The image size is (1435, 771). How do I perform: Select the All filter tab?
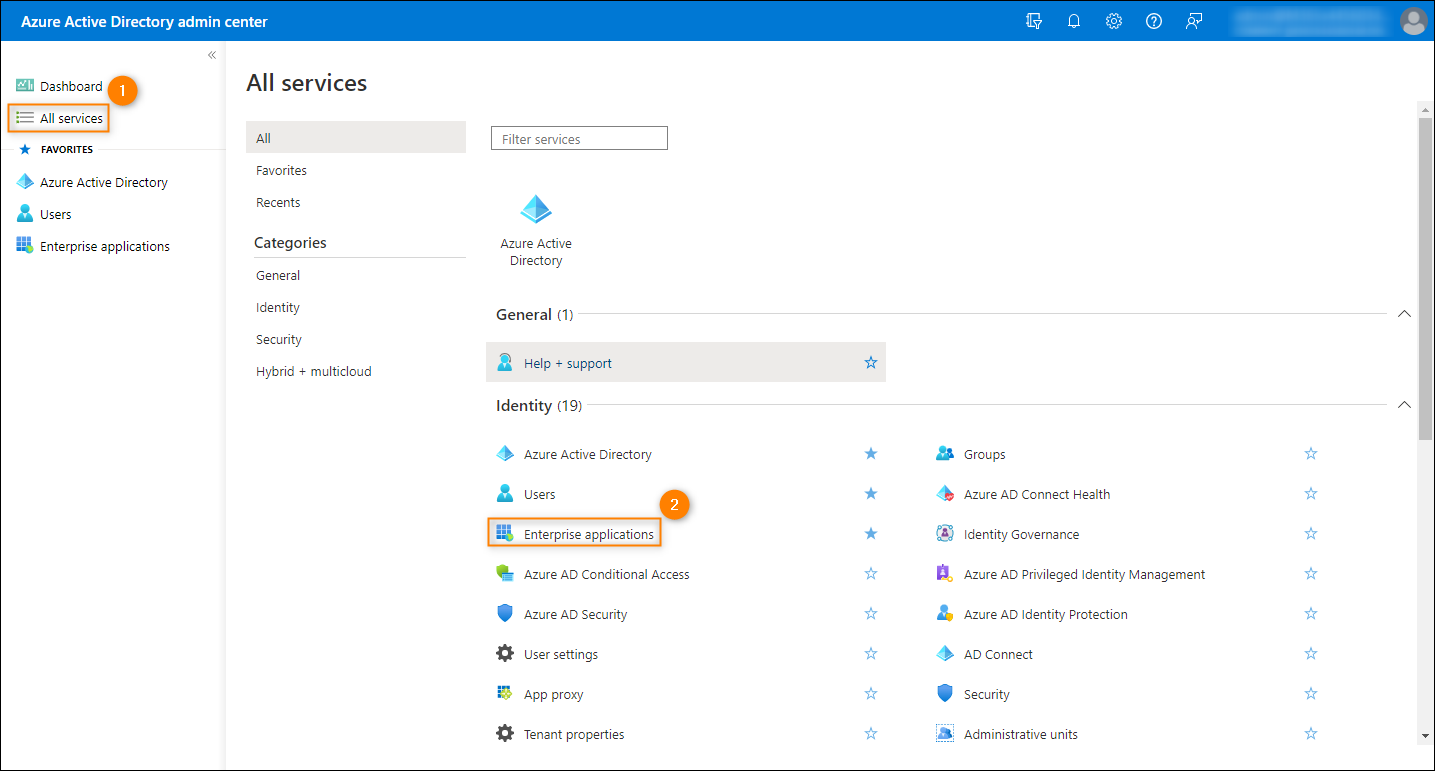pos(356,138)
